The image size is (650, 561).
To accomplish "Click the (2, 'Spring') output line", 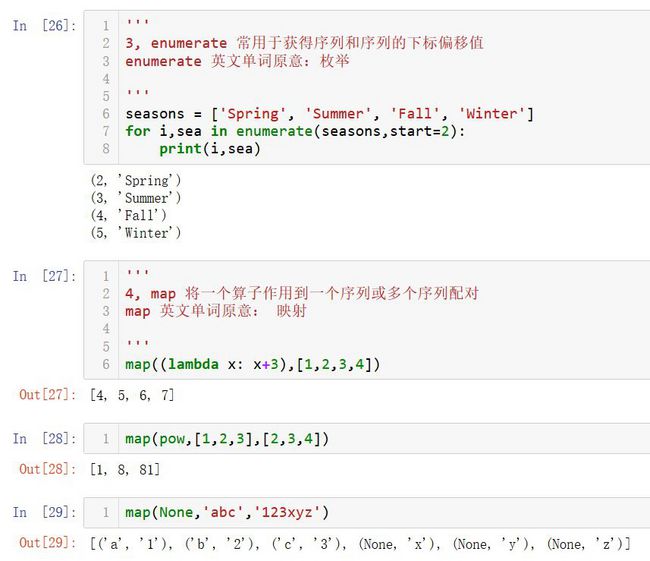I will click(136, 180).
